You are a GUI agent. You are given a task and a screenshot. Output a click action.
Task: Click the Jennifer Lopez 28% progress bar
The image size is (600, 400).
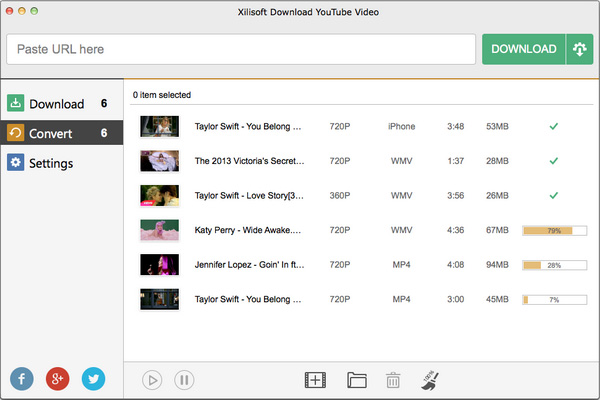(x=553, y=265)
